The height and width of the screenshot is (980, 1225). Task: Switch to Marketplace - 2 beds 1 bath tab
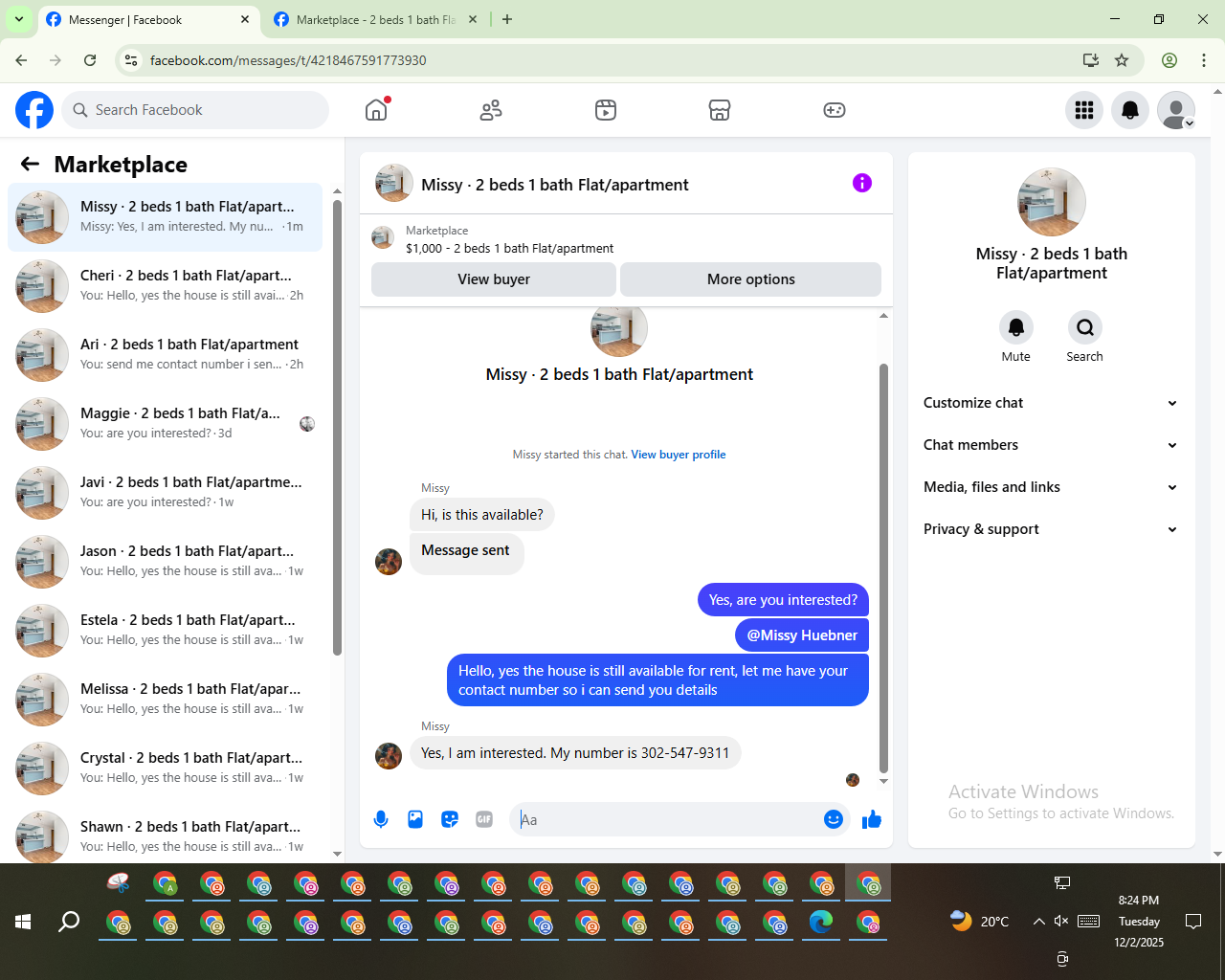(376, 19)
